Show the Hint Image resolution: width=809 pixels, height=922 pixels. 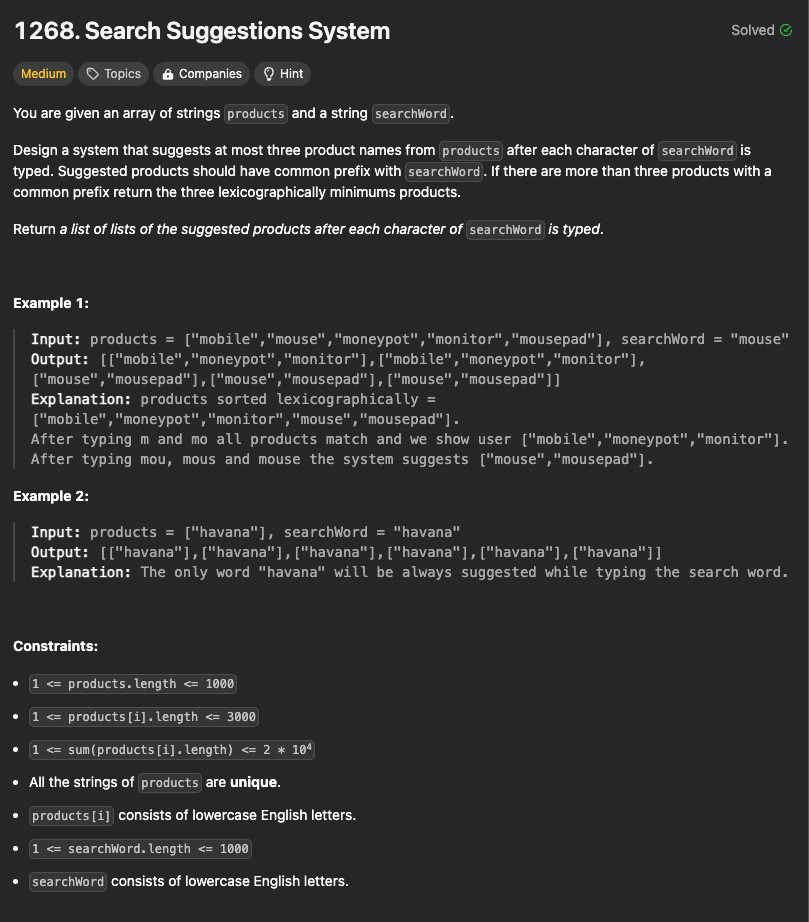(x=283, y=74)
